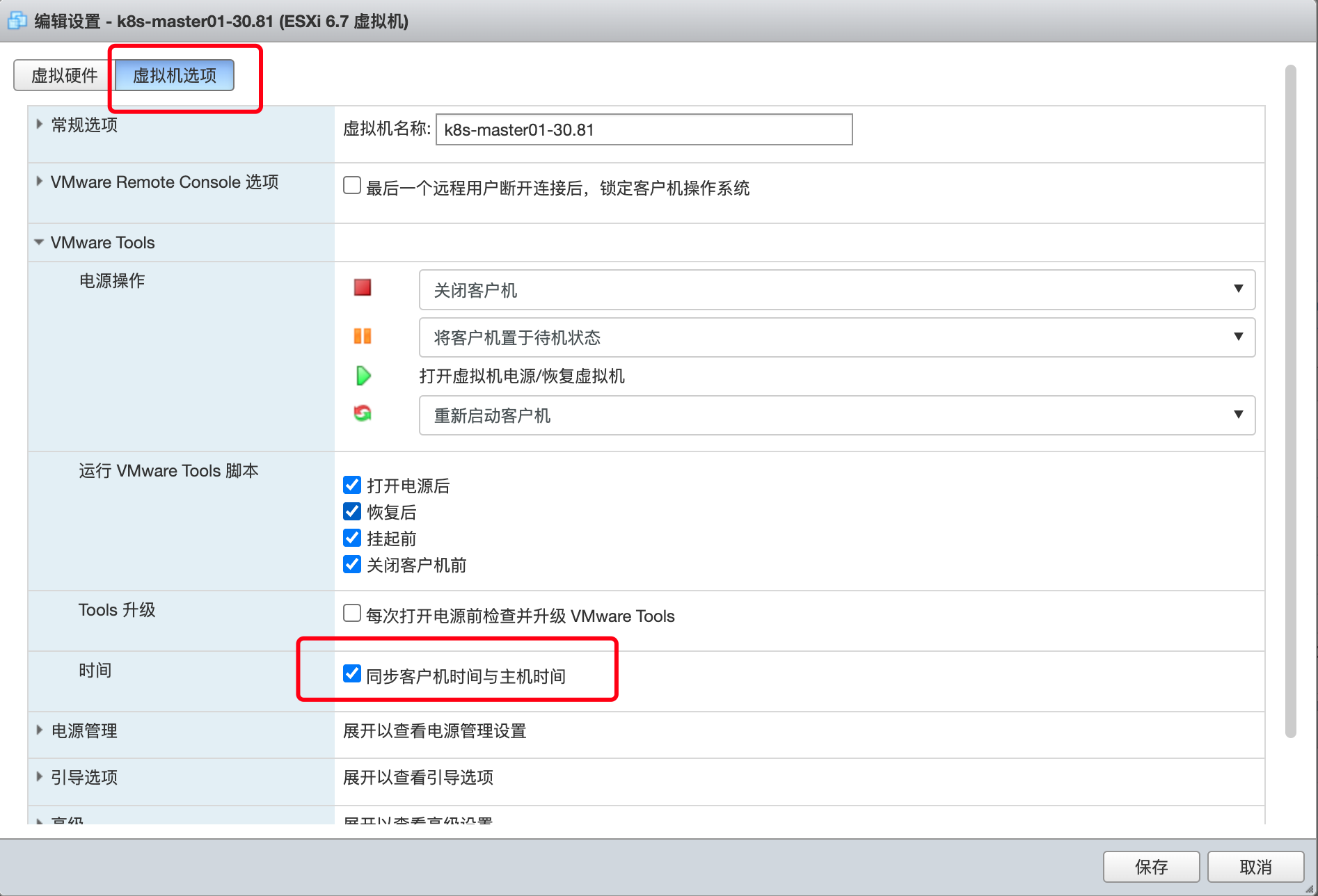Toggle the 挂起前 checkbox
This screenshot has height=896, width=1318.
click(x=352, y=538)
